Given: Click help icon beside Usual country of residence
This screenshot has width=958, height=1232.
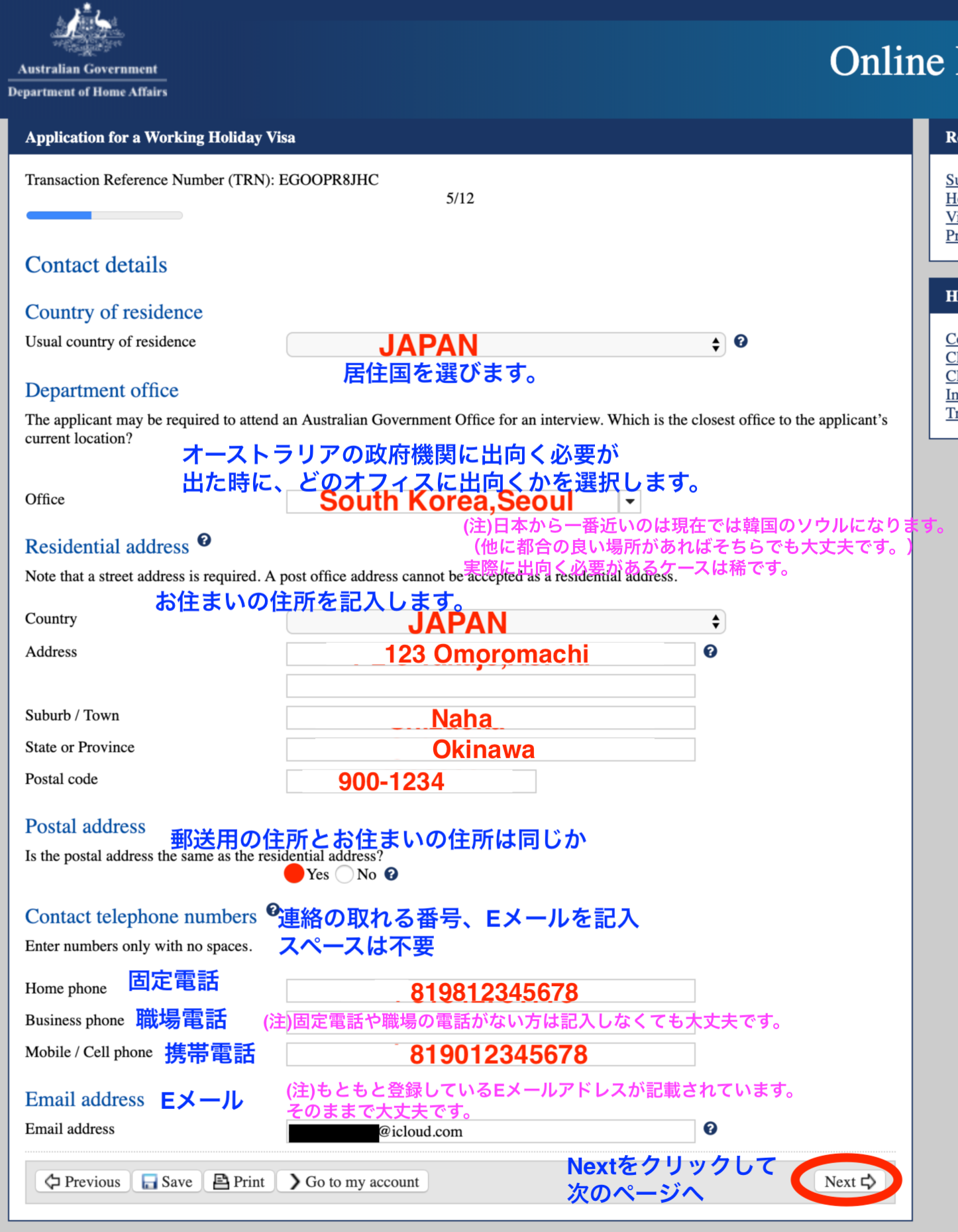Looking at the screenshot, I should point(741,341).
